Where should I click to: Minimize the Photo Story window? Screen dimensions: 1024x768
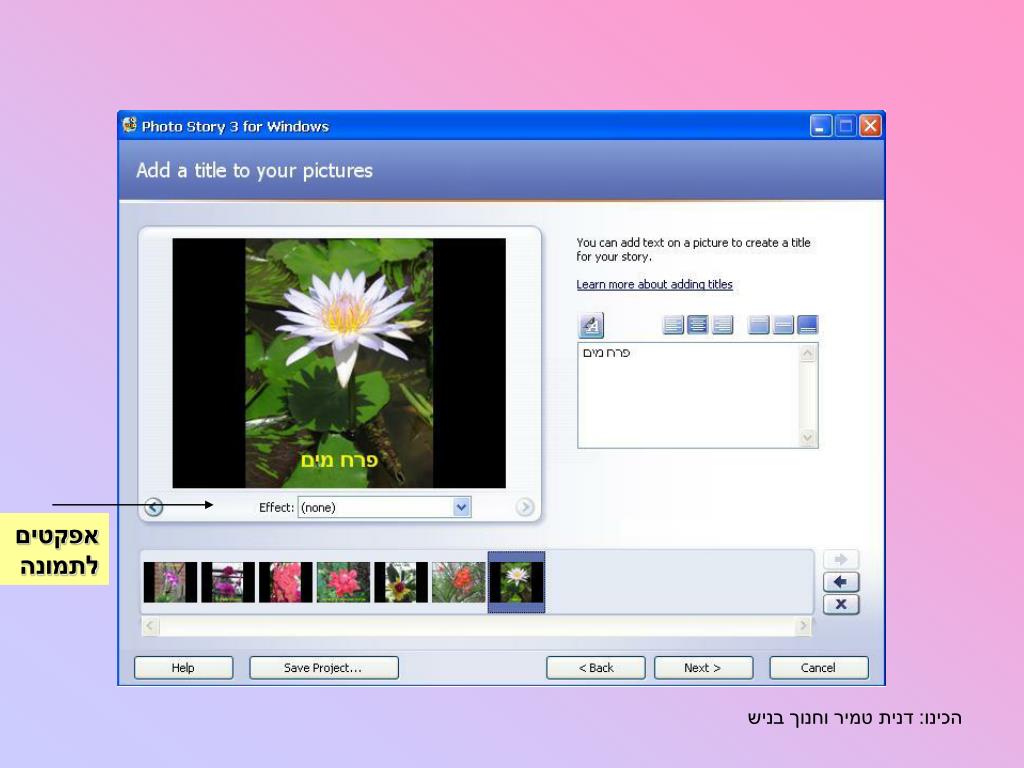pyautogui.click(x=821, y=125)
